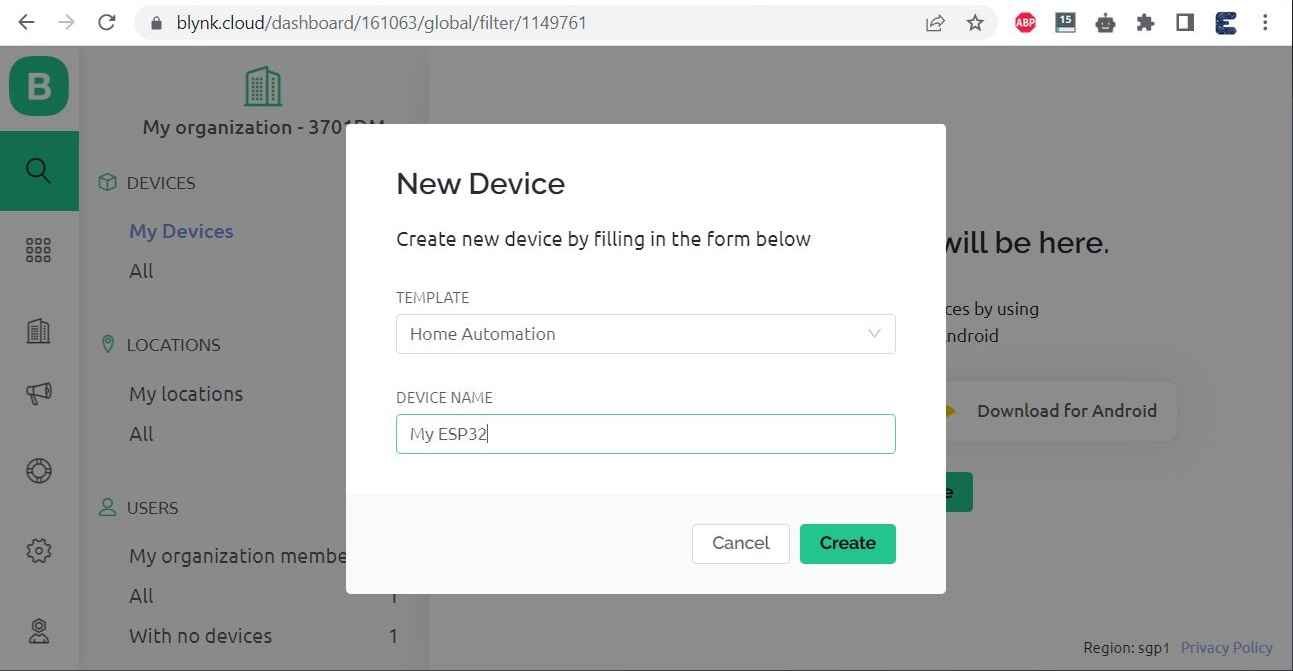The height and width of the screenshot is (671, 1293).
Task: Bookmark this page with star icon
Action: (x=975, y=22)
